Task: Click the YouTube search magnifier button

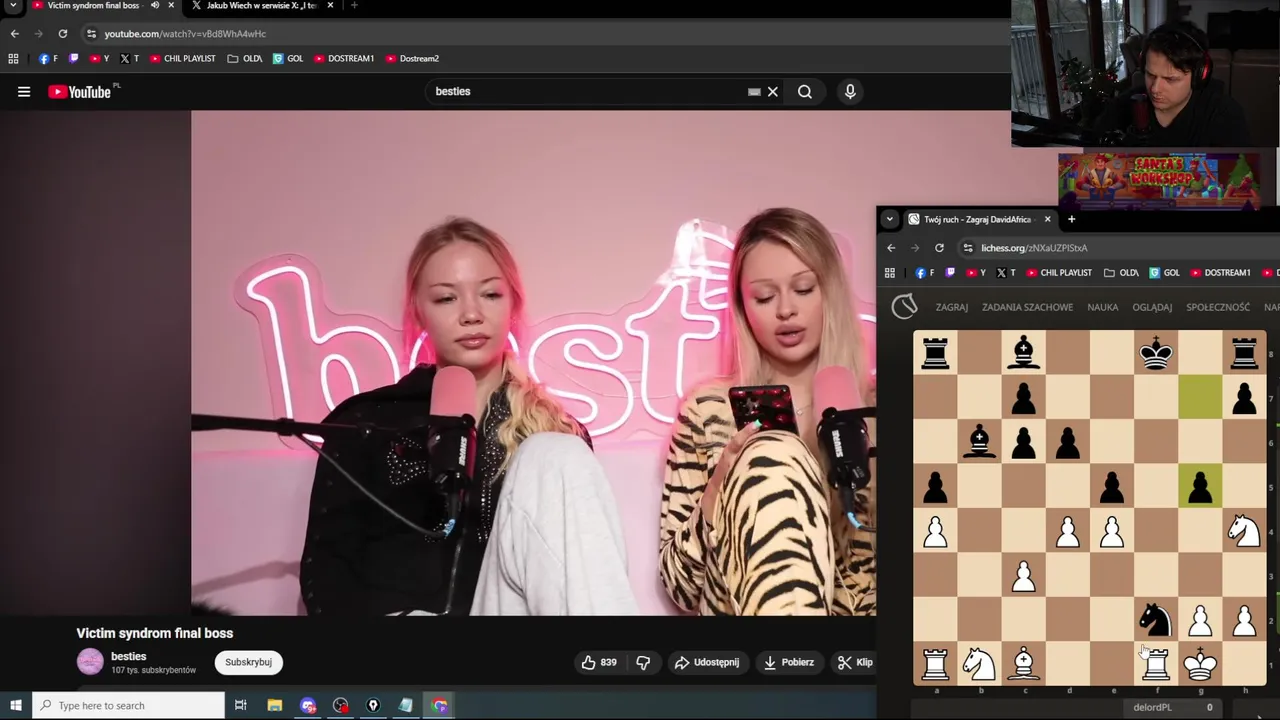Action: [805, 92]
